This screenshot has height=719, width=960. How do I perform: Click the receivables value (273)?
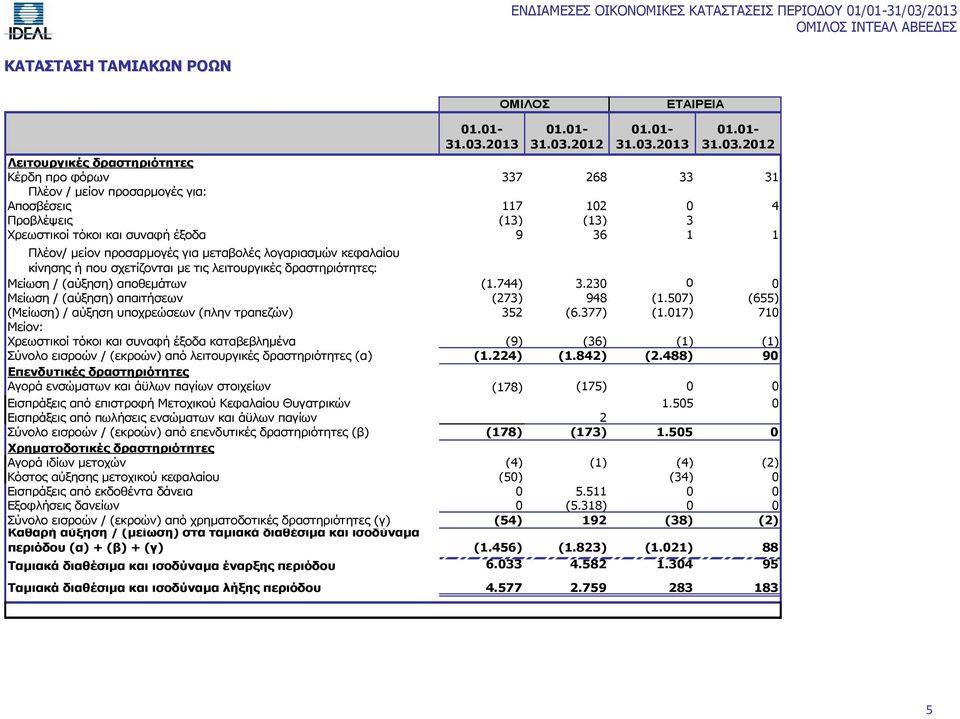tap(507, 298)
